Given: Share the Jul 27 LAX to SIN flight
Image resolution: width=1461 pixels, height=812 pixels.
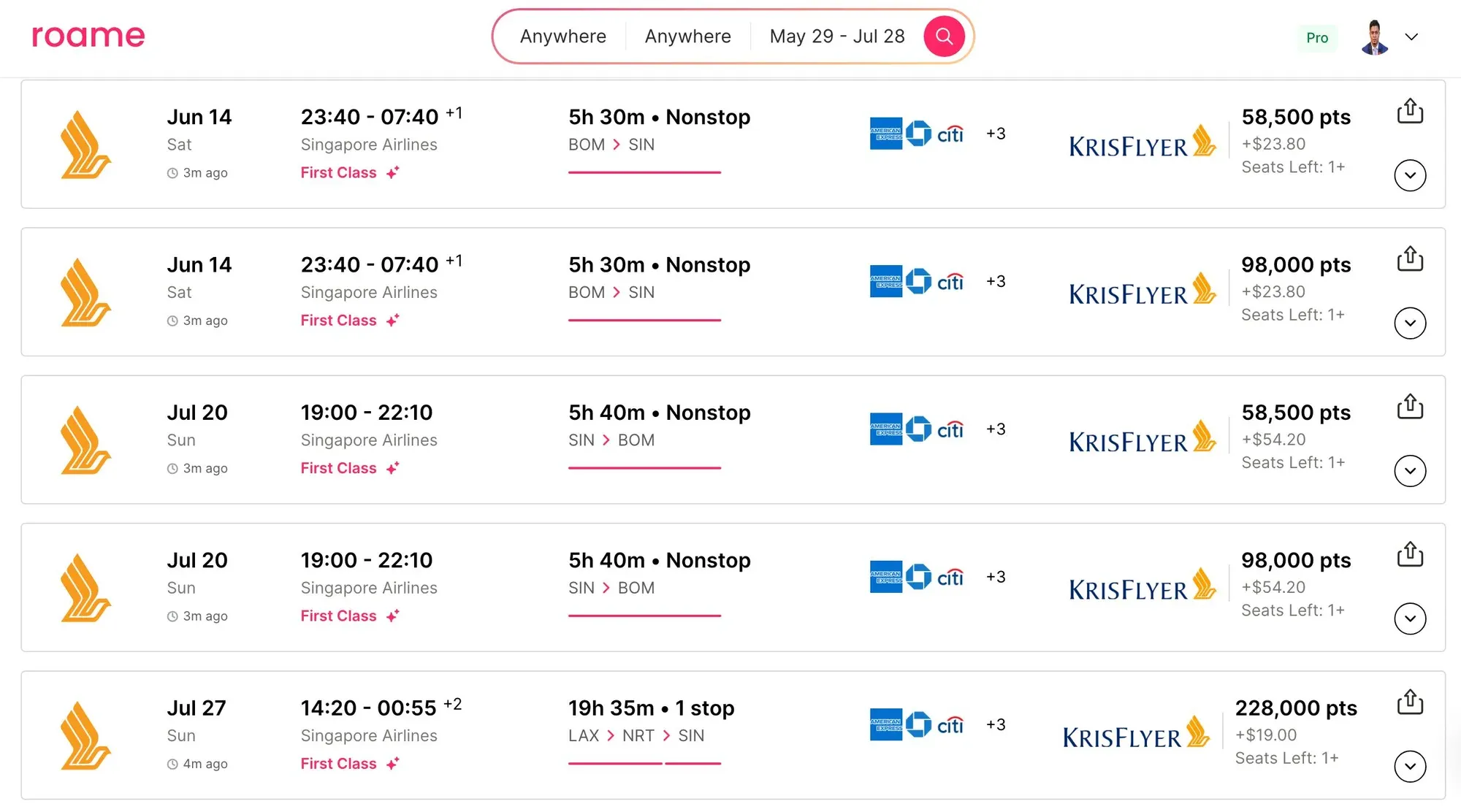Looking at the screenshot, I should pos(1410,702).
